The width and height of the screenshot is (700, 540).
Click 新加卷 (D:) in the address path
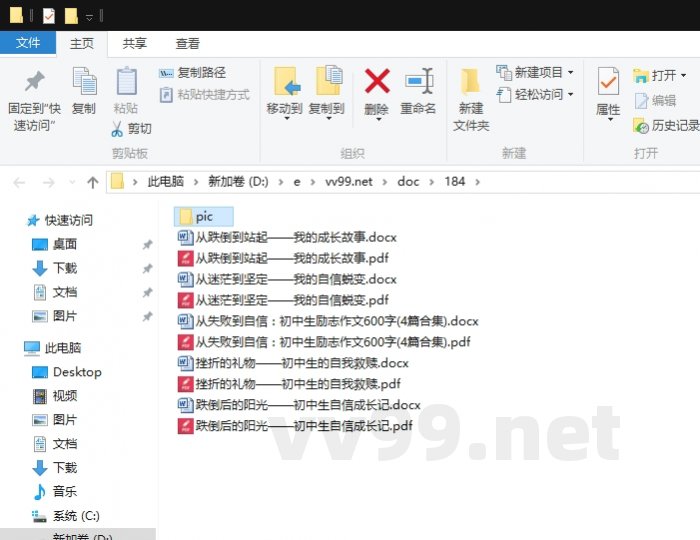pos(238,182)
